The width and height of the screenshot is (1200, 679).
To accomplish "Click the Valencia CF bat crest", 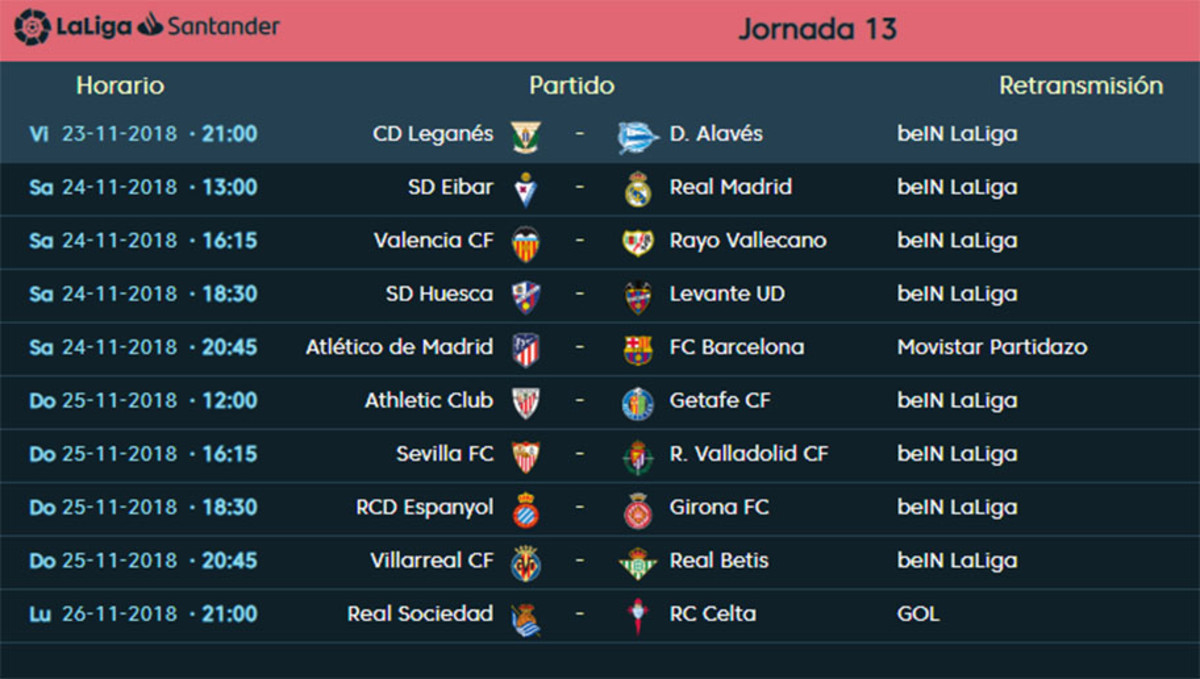I will coord(525,242).
